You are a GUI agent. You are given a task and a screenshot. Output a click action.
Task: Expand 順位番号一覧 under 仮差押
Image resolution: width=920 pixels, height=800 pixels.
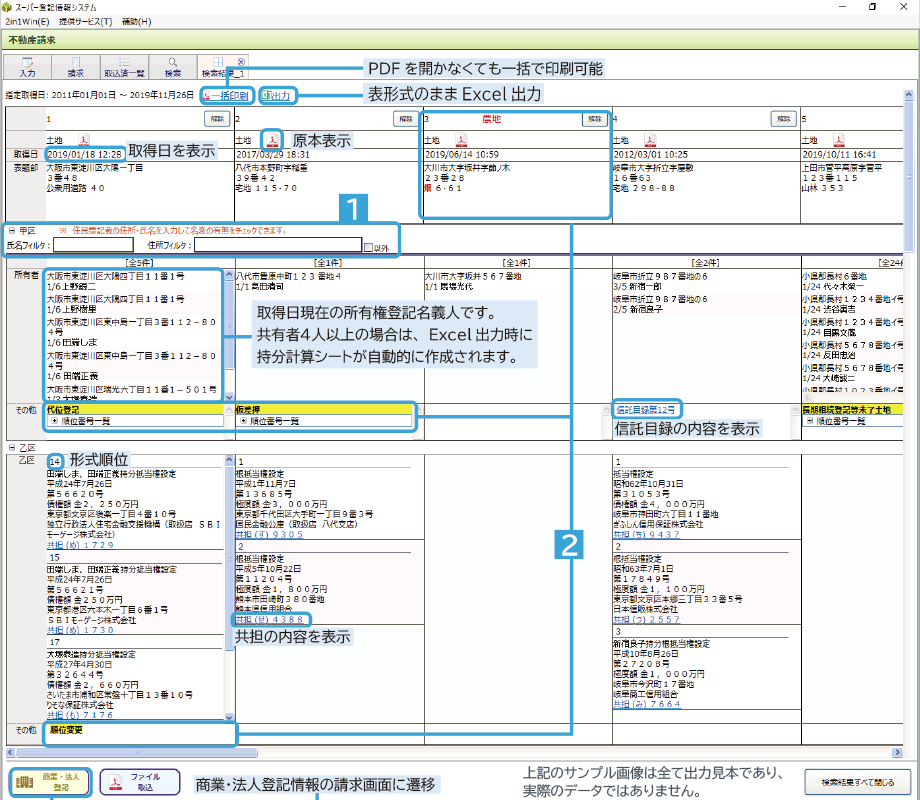pyautogui.click(x=242, y=421)
